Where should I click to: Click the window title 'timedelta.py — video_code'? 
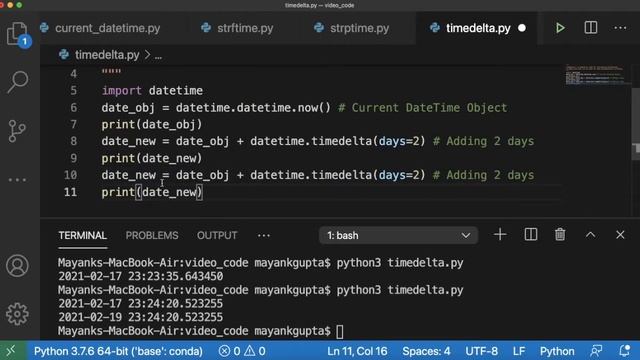(x=320, y=5)
